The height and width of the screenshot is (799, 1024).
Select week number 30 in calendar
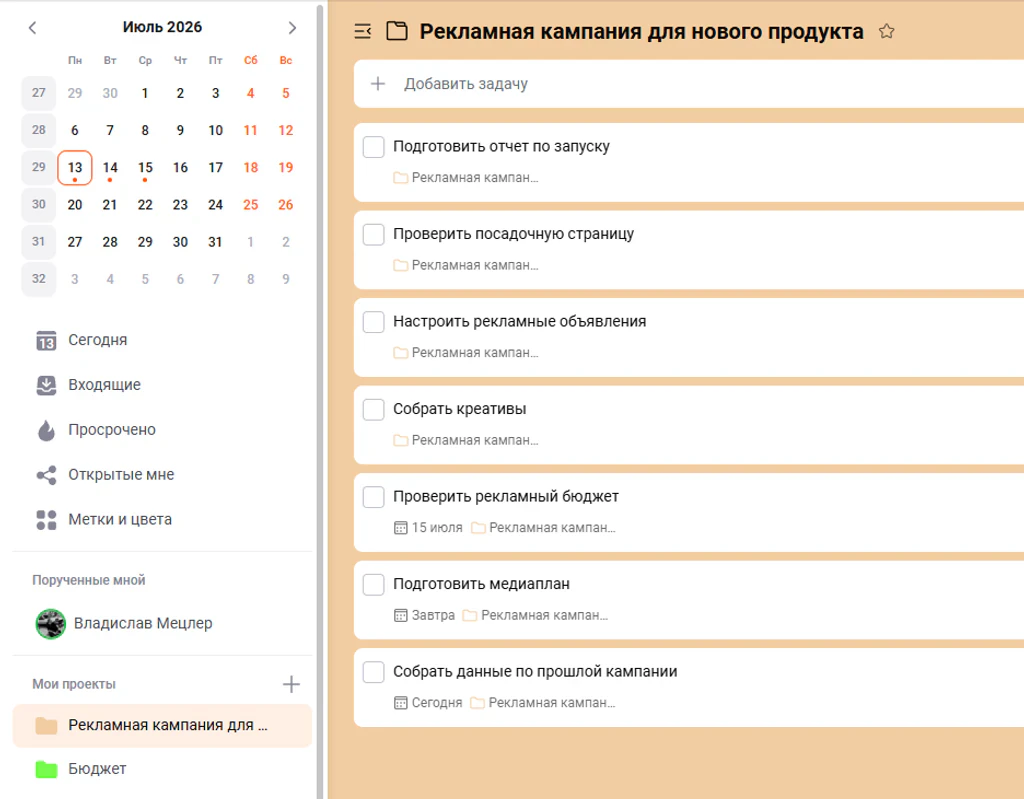pyautogui.click(x=39, y=204)
